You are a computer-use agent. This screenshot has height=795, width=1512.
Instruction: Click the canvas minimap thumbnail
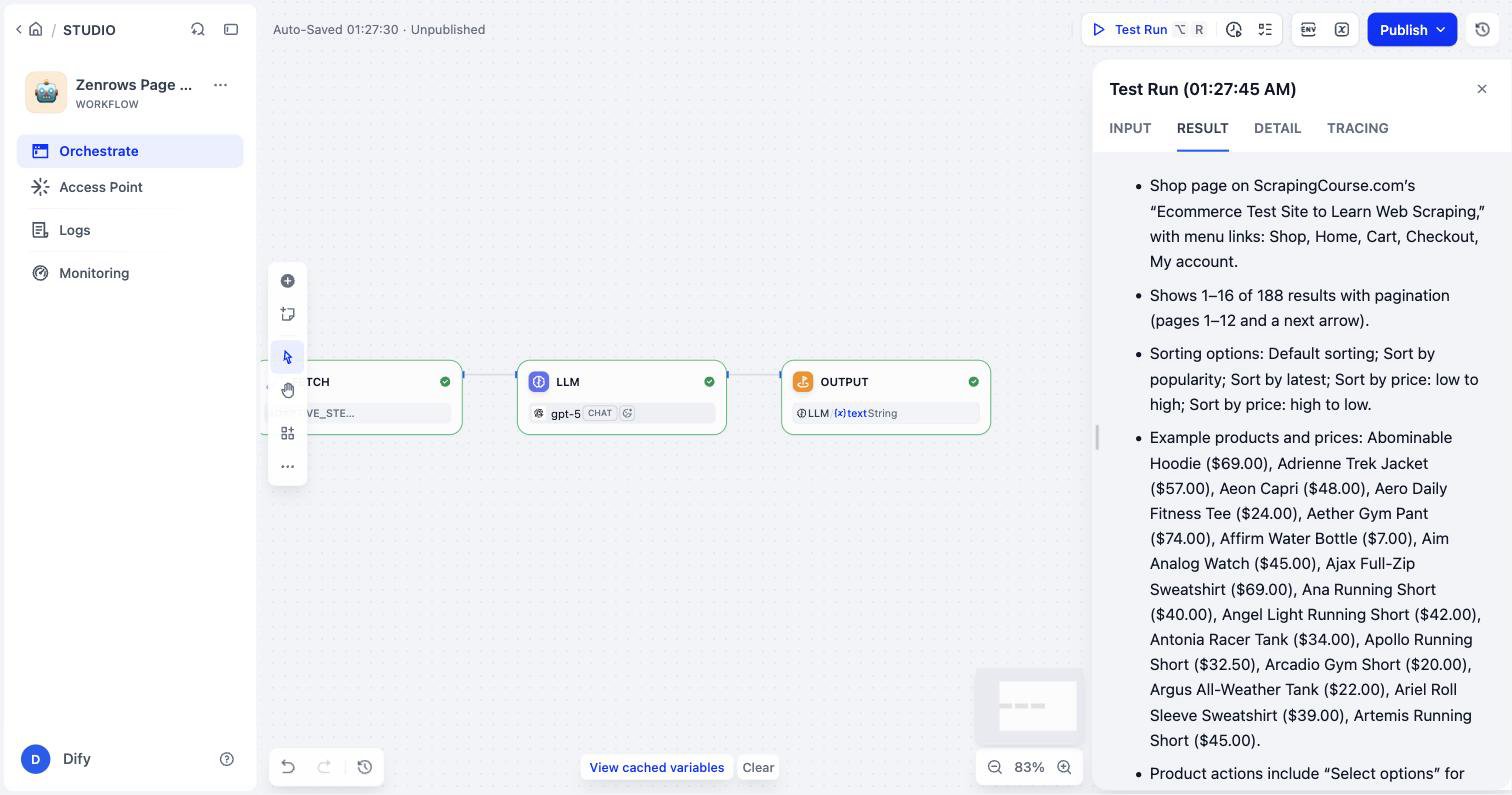(1029, 704)
